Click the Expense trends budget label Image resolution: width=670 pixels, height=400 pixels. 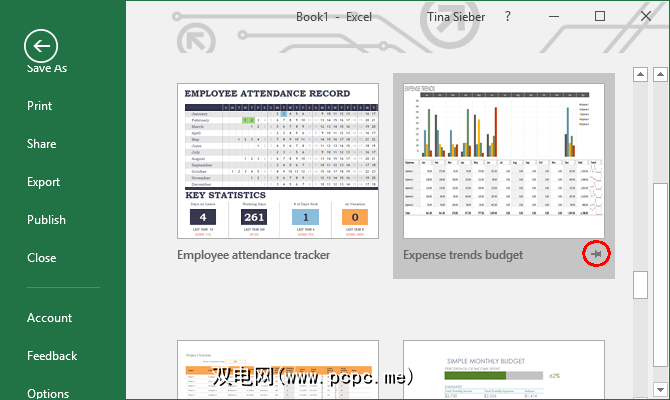(x=463, y=255)
